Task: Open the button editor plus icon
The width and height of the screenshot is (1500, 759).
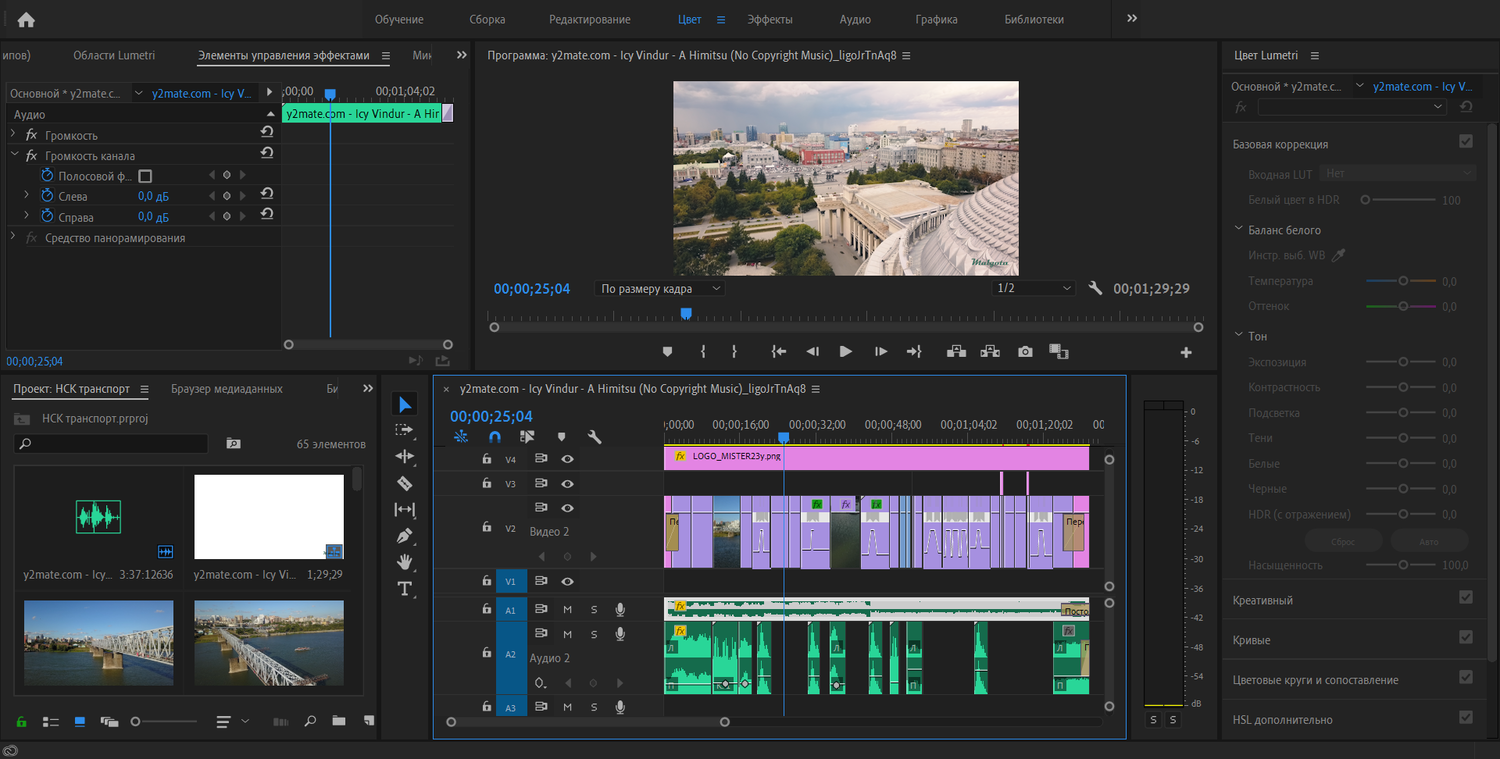Action: pyautogui.click(x=1186, y=352)
